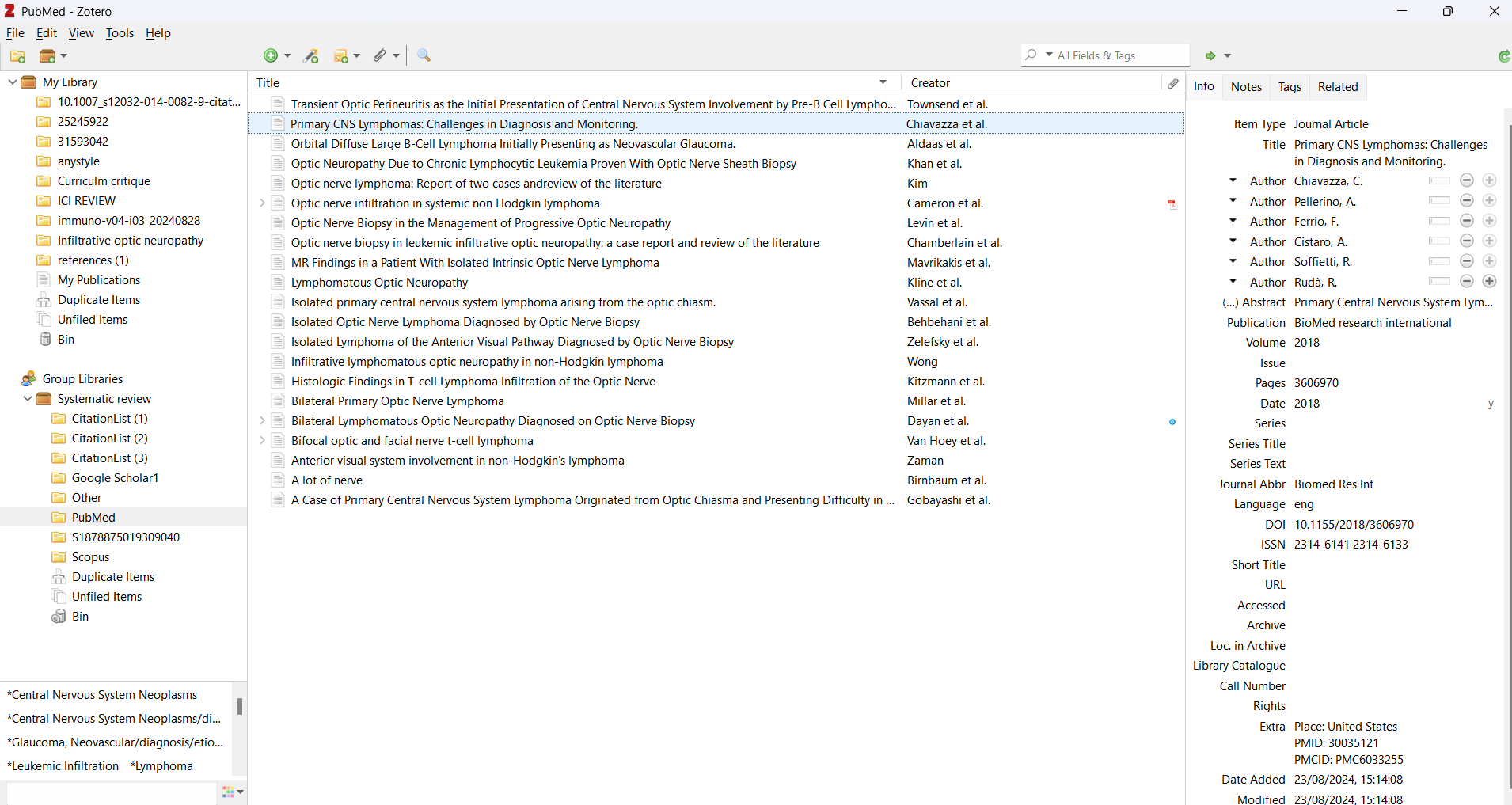This screenshot has height=805, width=1512.
Task: Toggle name field mode for Chiavazza, C.
Action: (x=1439, y=180)
